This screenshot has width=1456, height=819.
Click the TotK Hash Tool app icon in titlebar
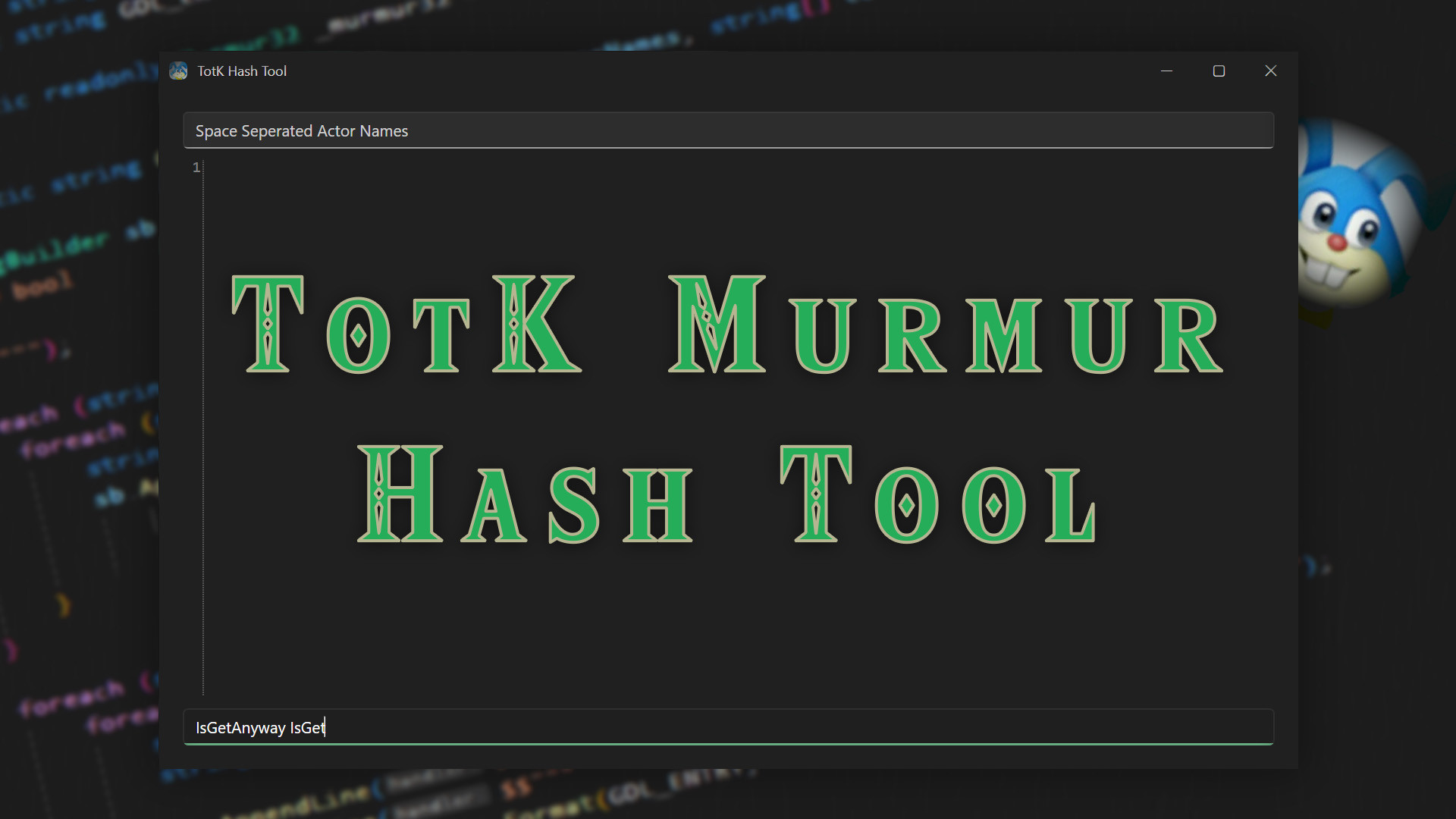[x=178, y=71]
